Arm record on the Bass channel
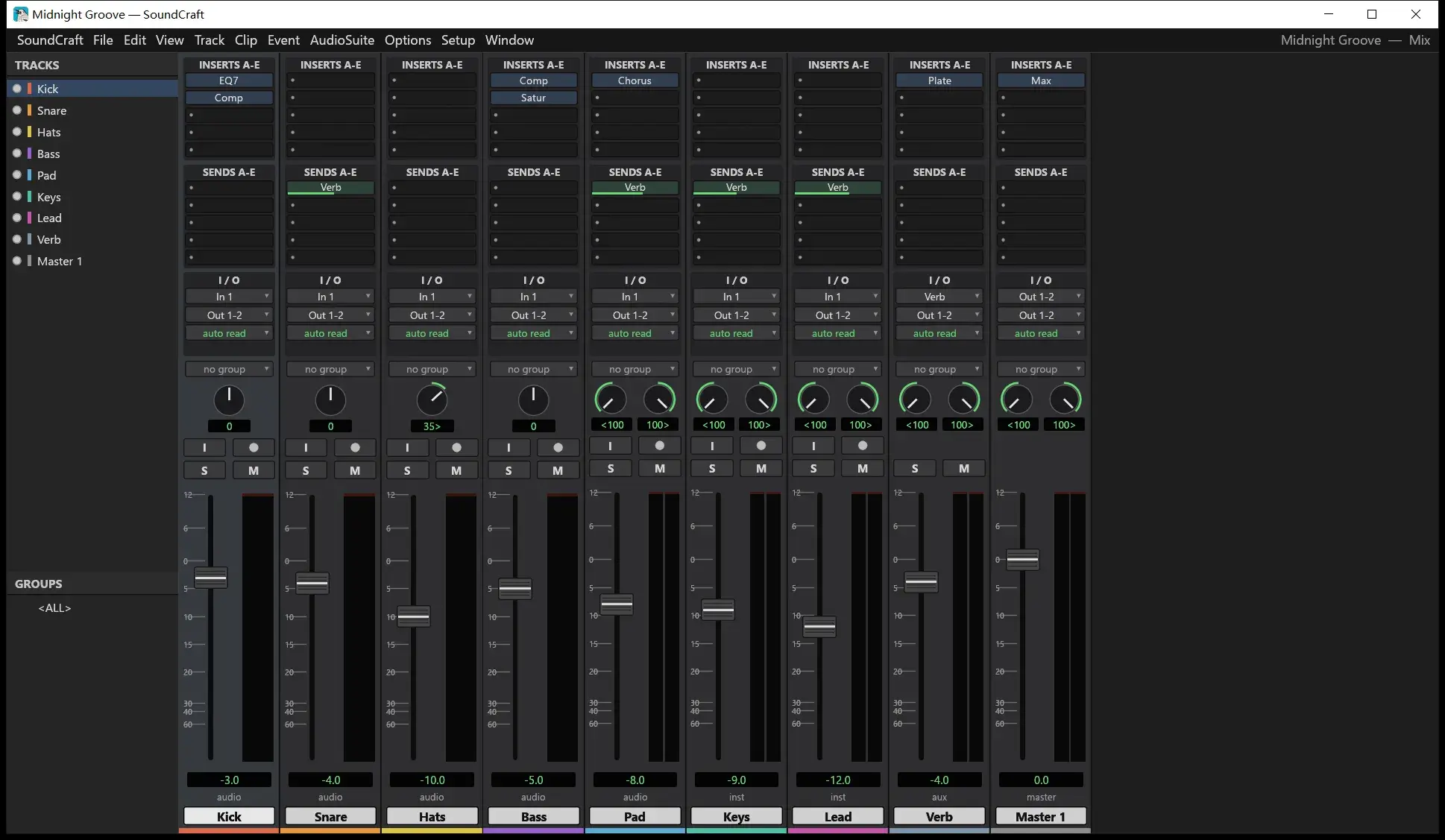1445x840 pixels. [558, 447]
